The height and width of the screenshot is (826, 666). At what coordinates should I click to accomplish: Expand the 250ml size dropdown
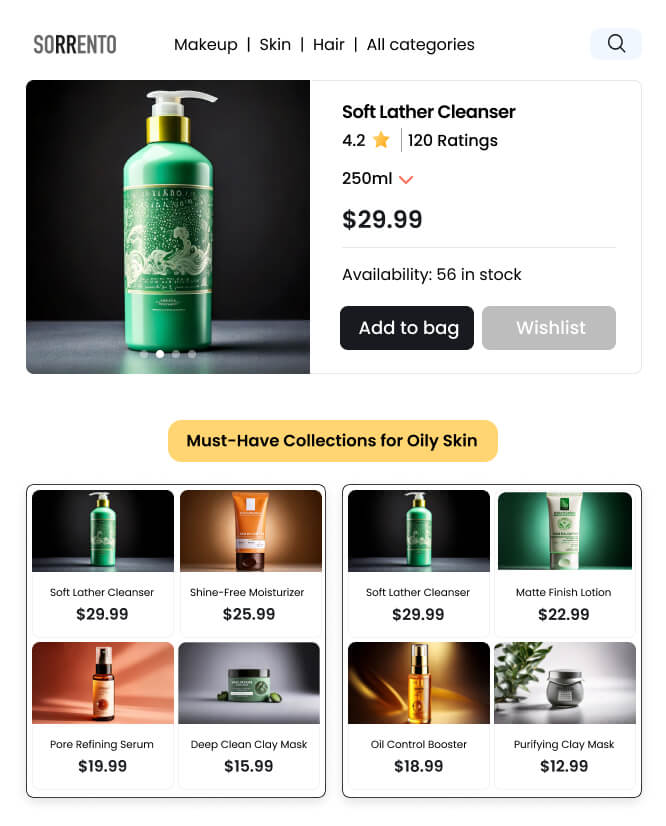click(377, 179)
